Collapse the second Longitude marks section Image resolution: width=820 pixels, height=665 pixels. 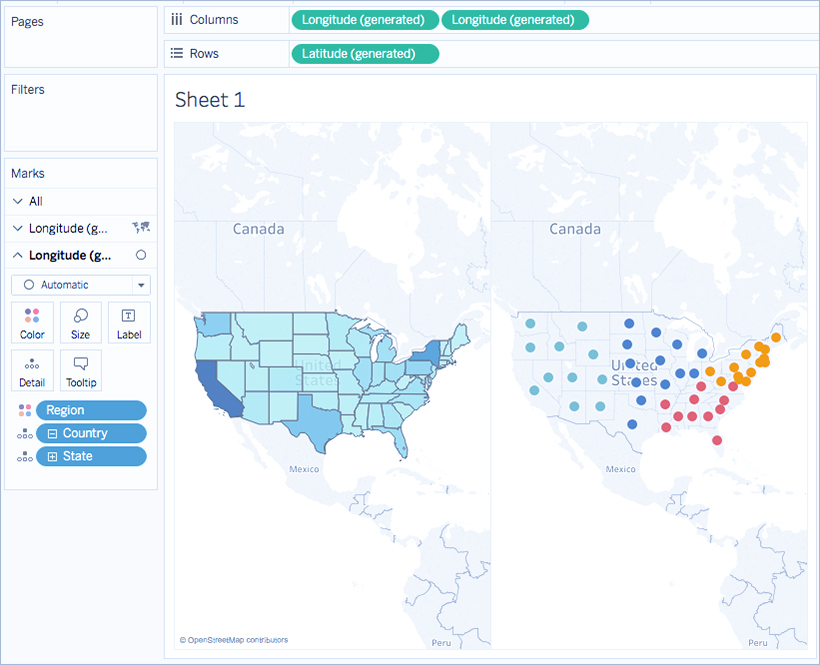(18, 256)
